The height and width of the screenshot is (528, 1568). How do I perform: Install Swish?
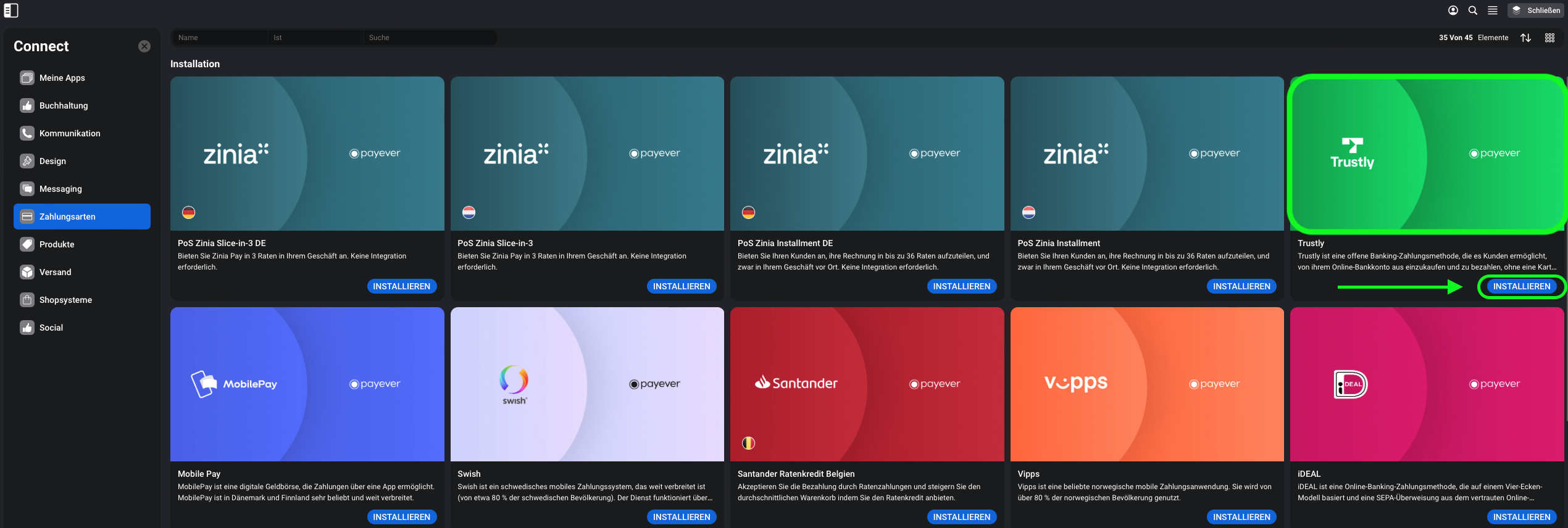click(682, 517)
